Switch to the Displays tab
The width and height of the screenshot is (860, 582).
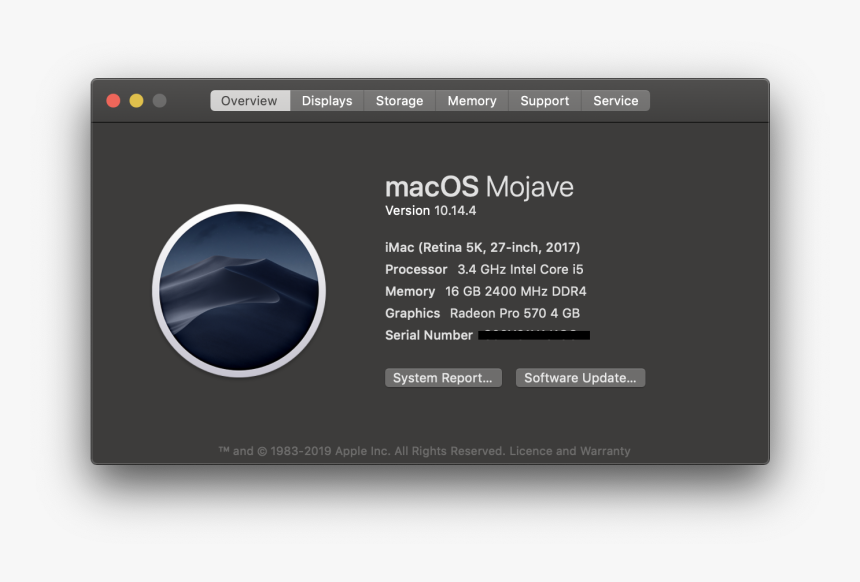click(327, 101)
